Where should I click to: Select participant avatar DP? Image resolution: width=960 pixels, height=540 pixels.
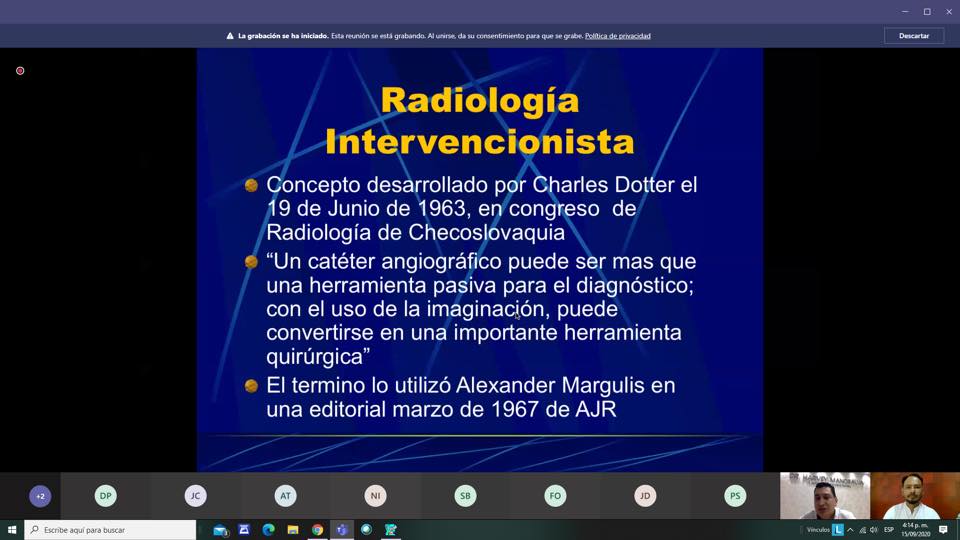point(106,496)
